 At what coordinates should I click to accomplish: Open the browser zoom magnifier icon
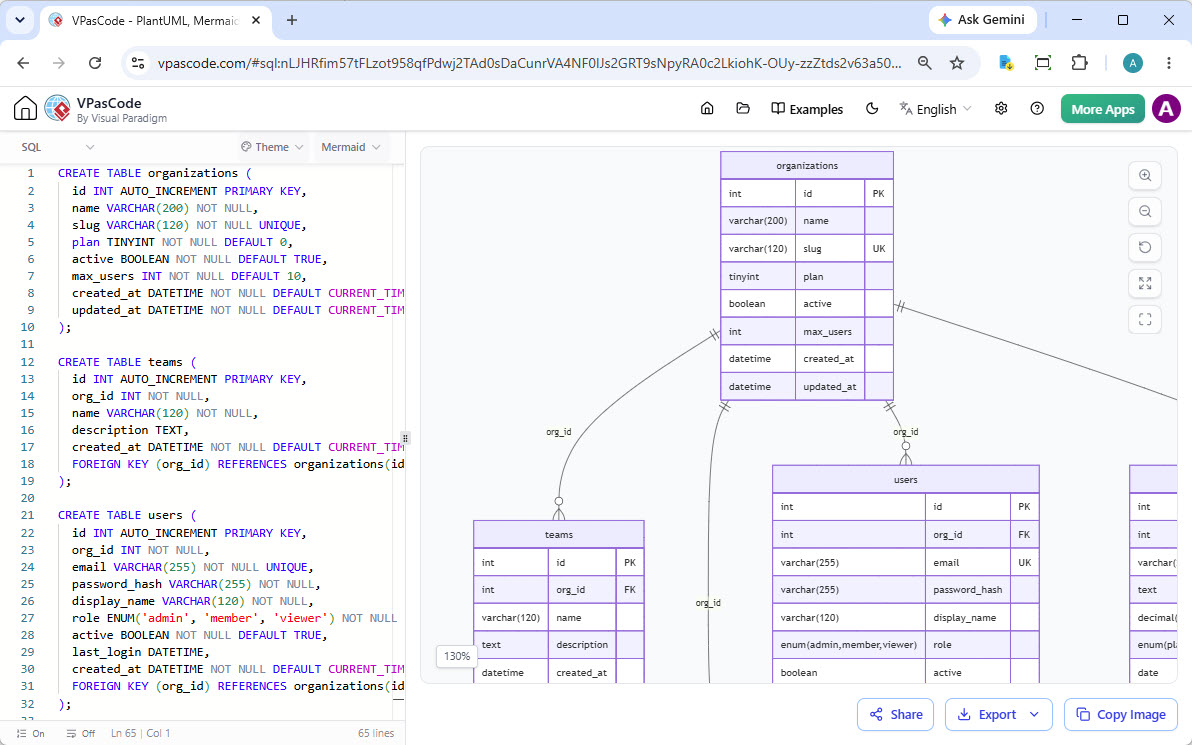click(x=924, y=63)
